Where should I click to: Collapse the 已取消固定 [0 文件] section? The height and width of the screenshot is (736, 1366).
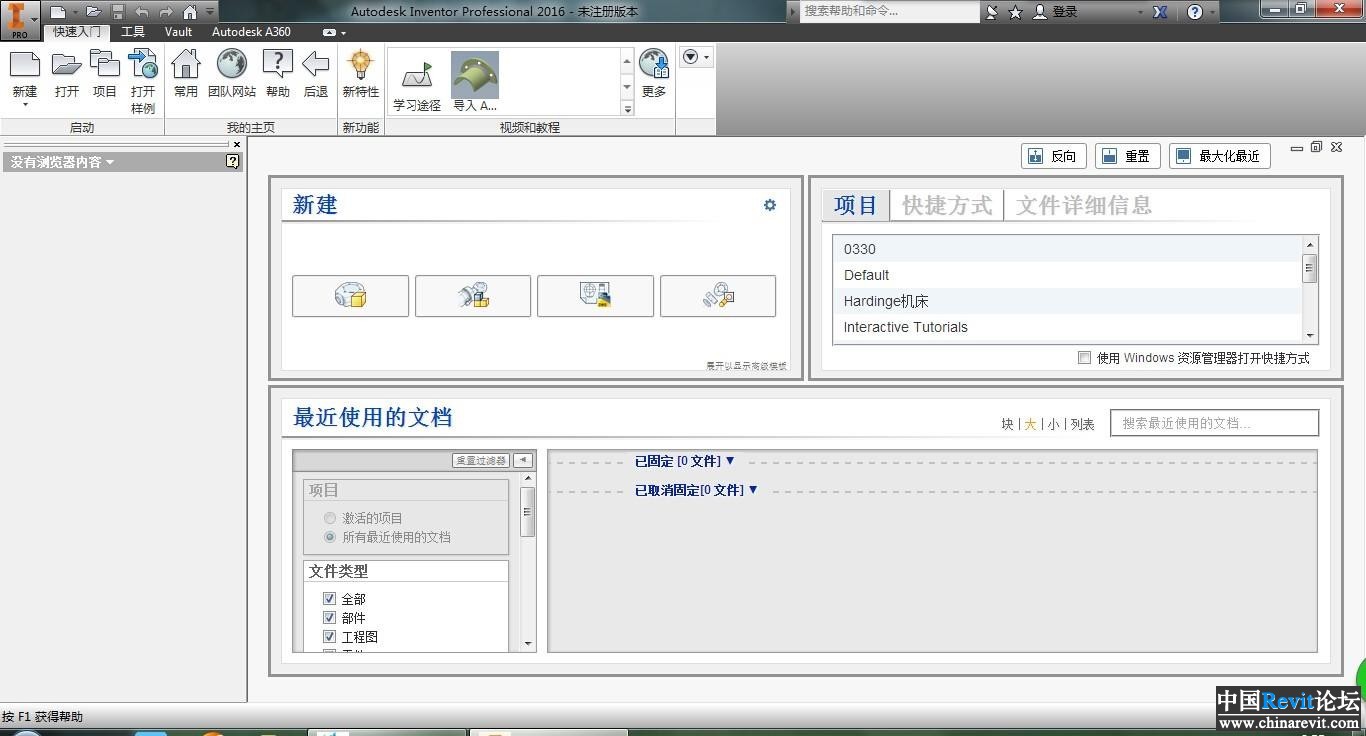753,490
